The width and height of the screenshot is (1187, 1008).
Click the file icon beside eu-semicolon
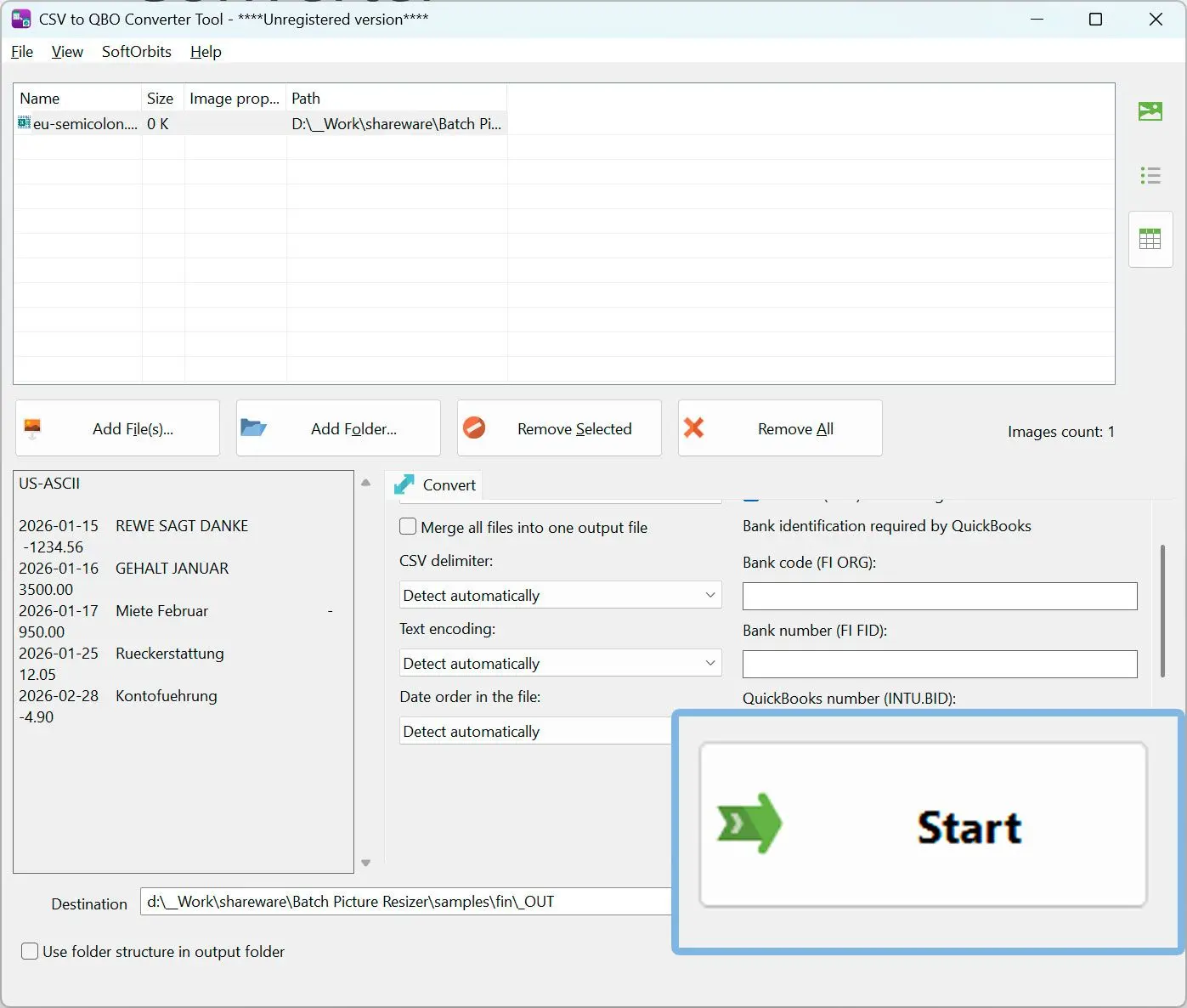24,123
